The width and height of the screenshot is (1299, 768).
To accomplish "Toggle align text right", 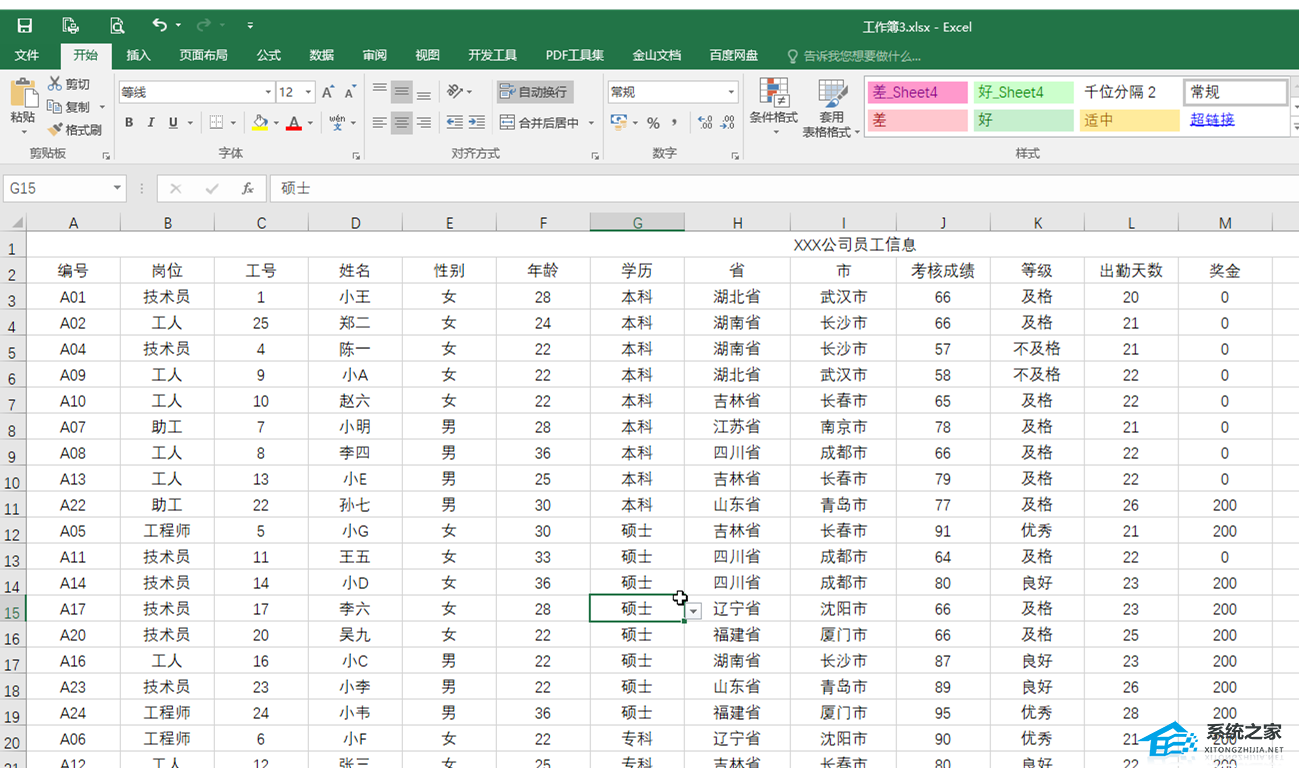I will [x=424, y=123].
